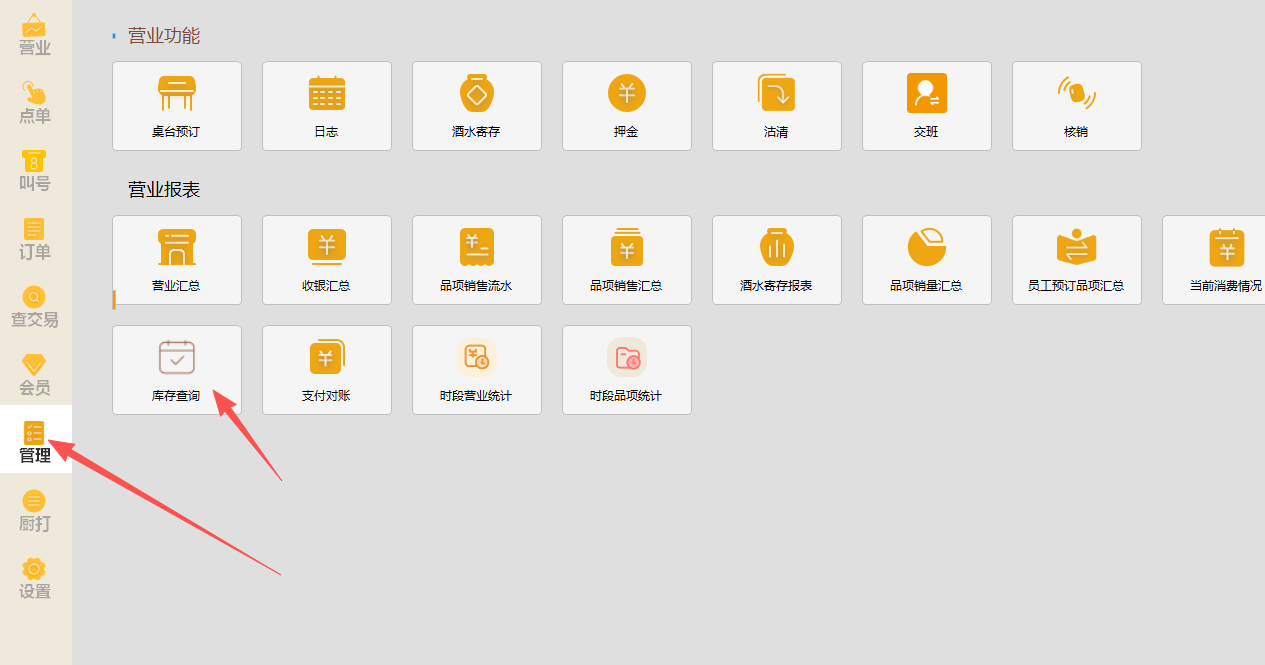Open the 核销 verification tile

click(x=1077, y=106)
